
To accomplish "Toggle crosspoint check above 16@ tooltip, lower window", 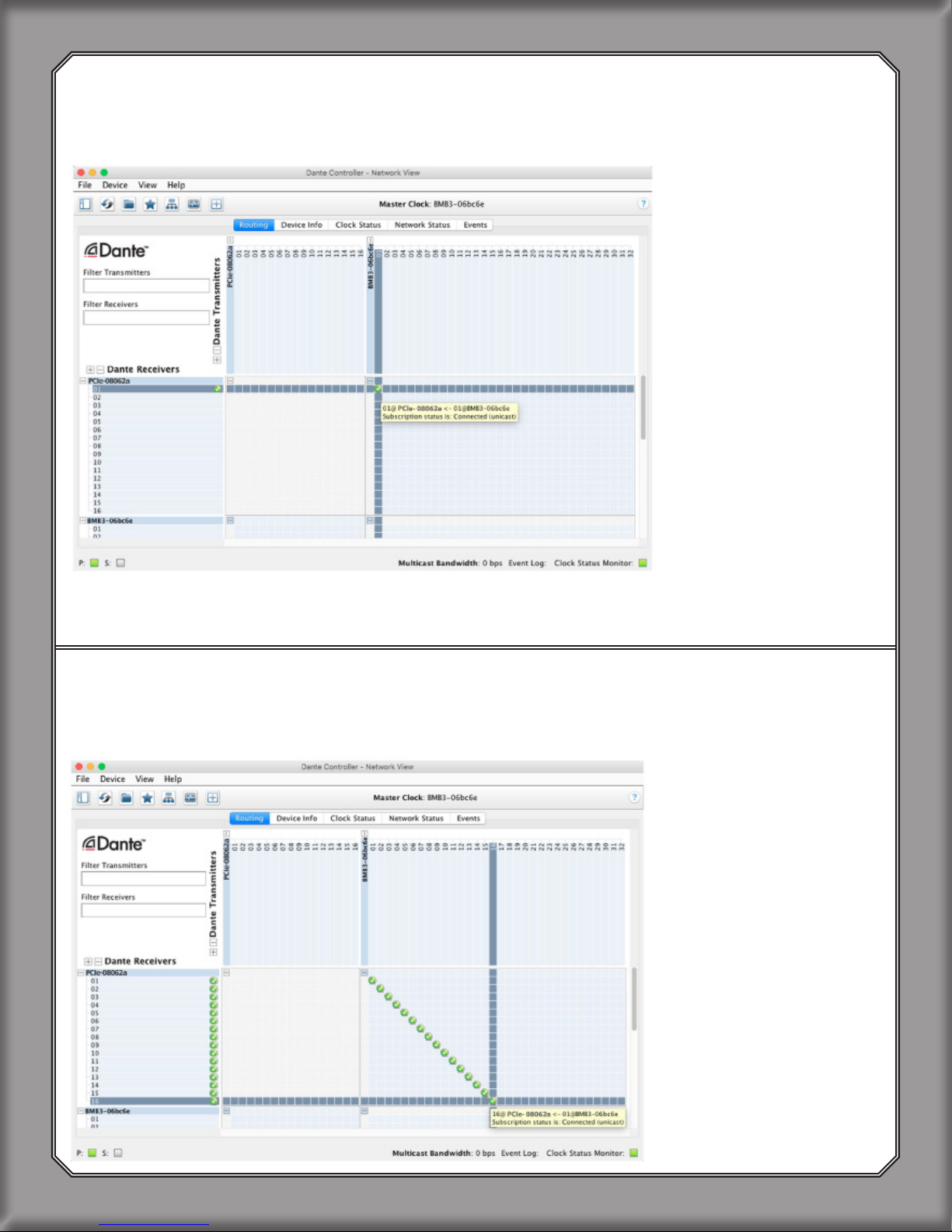I will tap(493, 1101).
